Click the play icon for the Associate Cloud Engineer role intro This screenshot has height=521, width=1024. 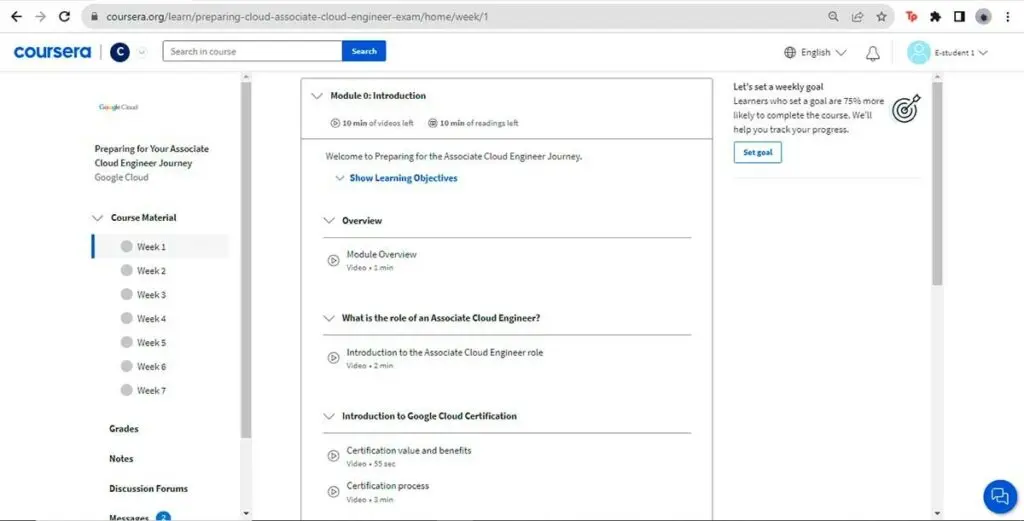click(x=333, y=358)
